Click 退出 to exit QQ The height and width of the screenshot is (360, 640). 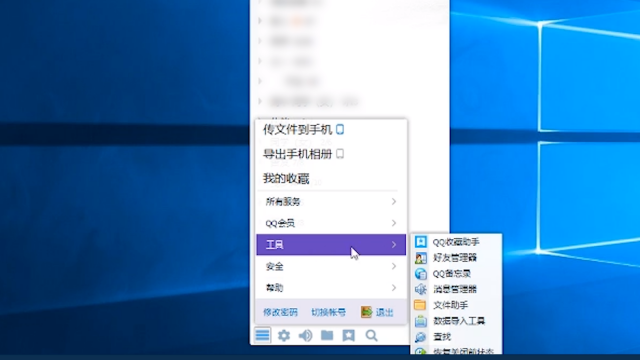point(377,312)
